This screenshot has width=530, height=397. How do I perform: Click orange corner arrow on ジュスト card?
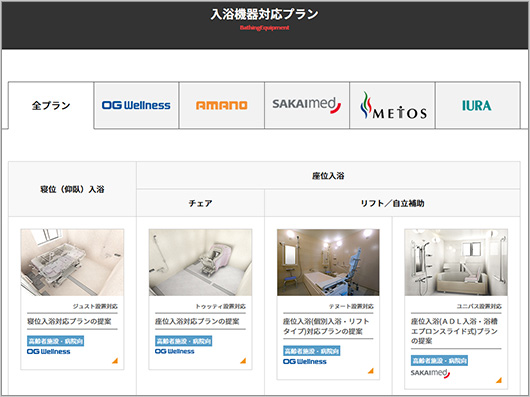115,361
